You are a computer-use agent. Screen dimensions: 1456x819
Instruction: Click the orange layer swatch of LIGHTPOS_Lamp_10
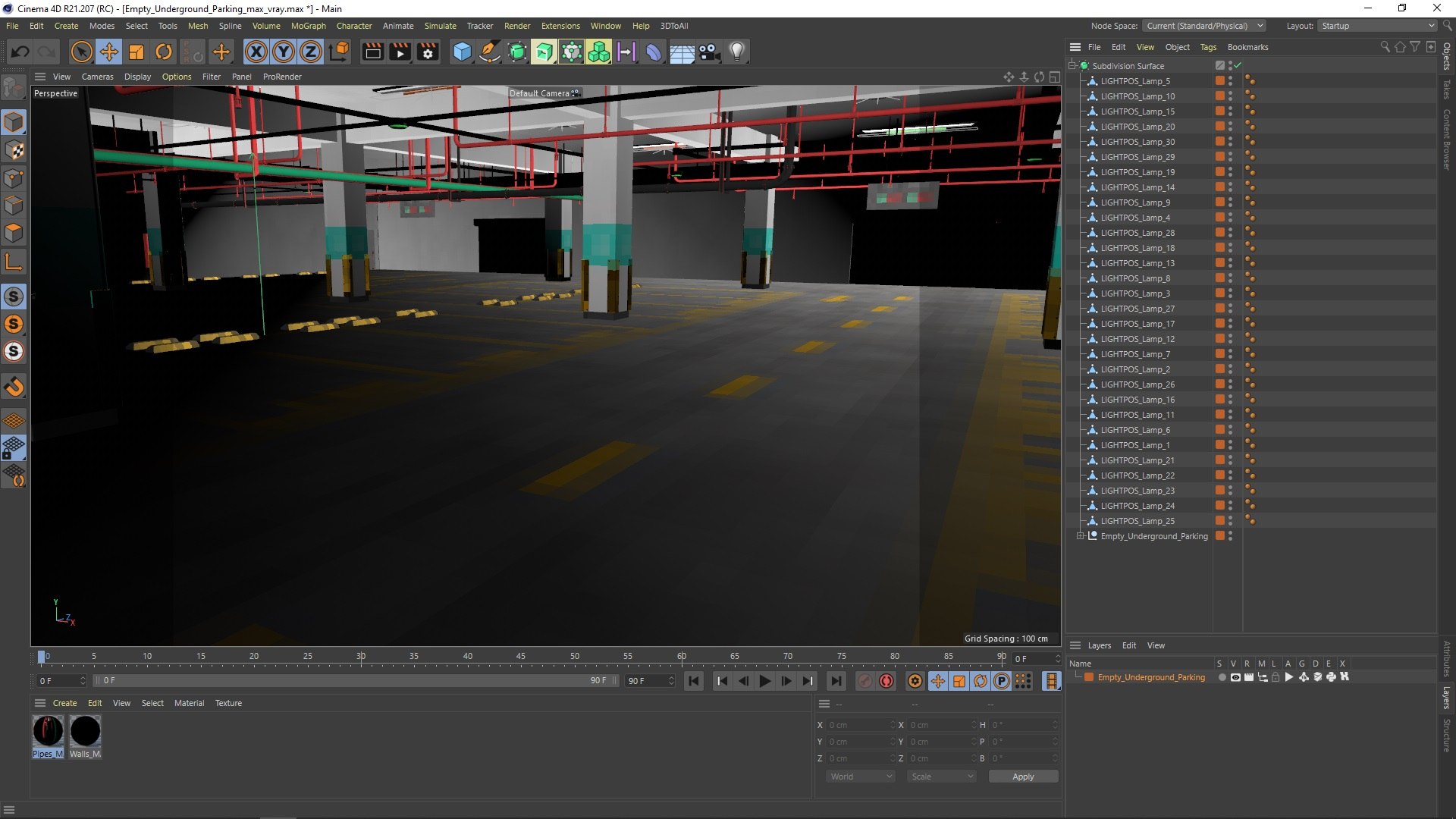pyautogui.click(x=1219, y=96)
